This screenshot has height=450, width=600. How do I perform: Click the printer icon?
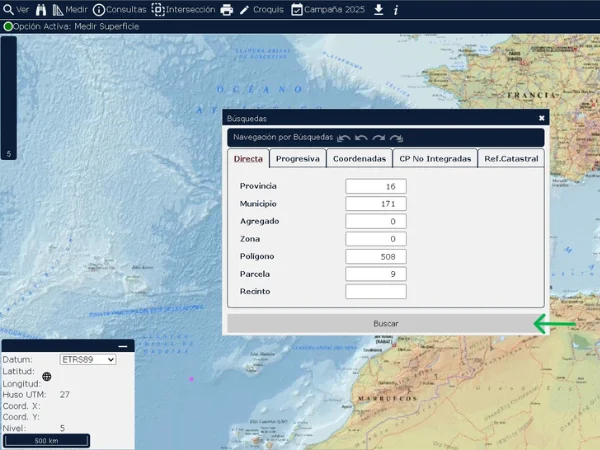[x=227, y=10]
